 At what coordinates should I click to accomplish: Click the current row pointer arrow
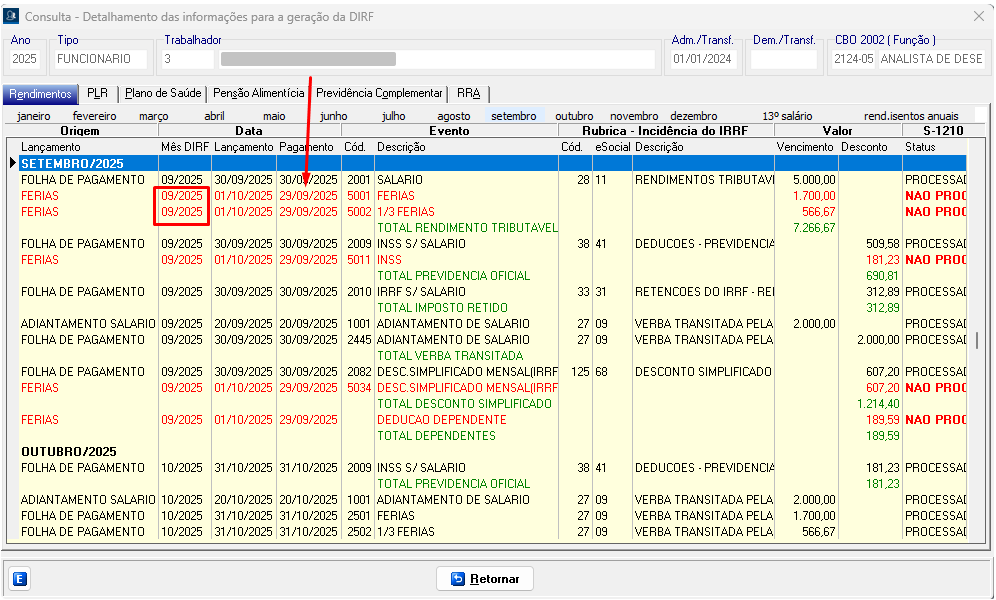[x=13, y=163]
